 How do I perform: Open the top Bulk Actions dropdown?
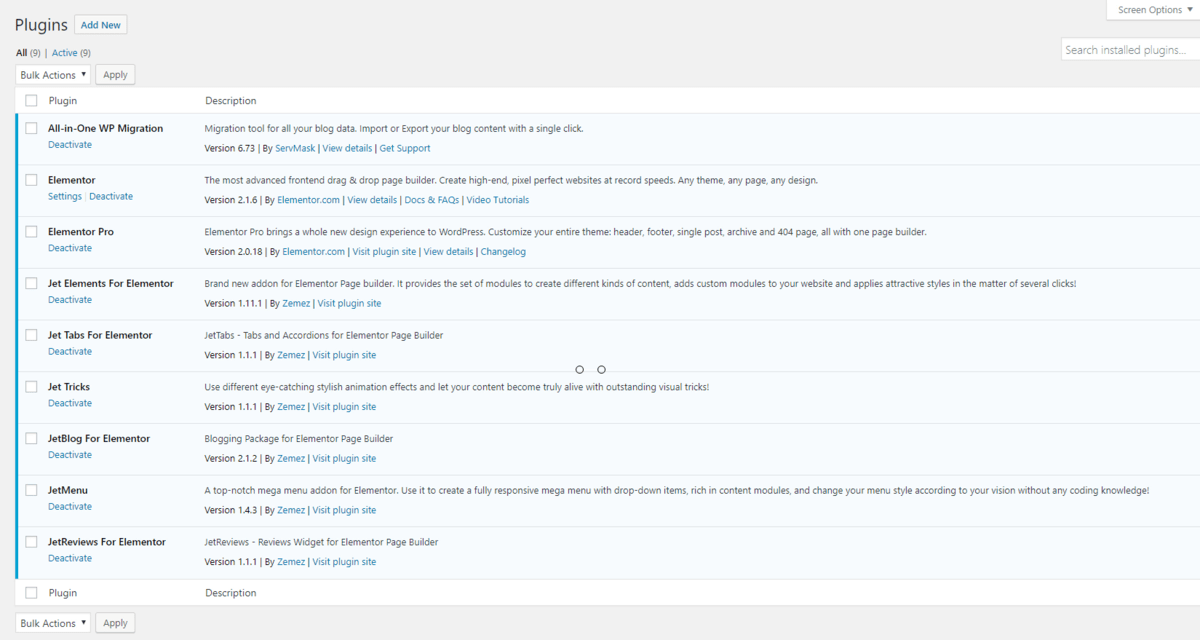[x=53, y=75]
